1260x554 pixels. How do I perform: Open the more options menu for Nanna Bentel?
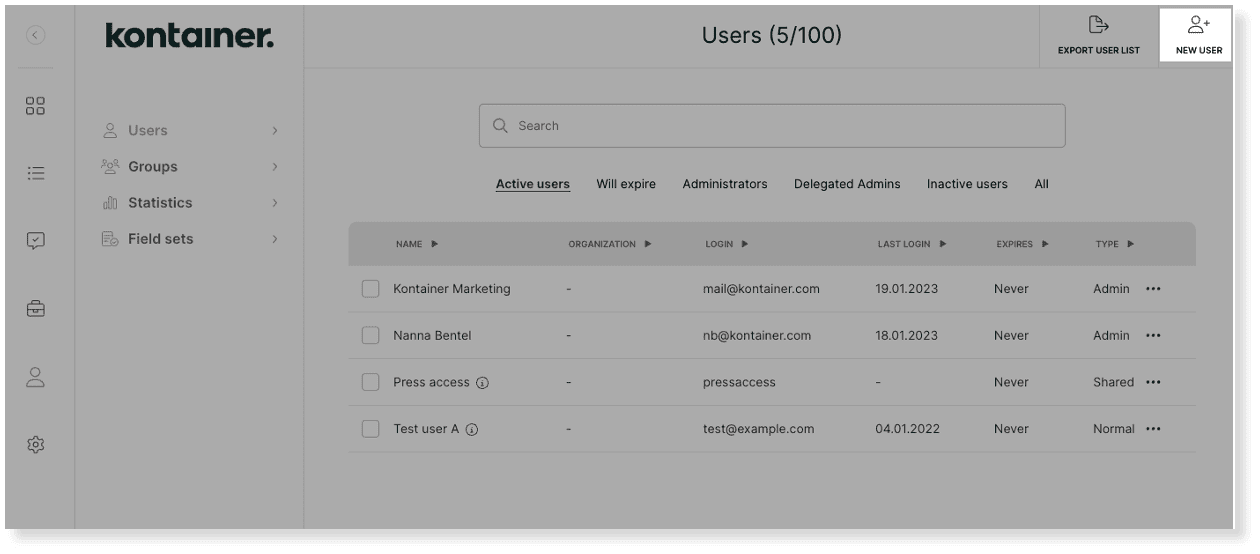point(1153,336)
